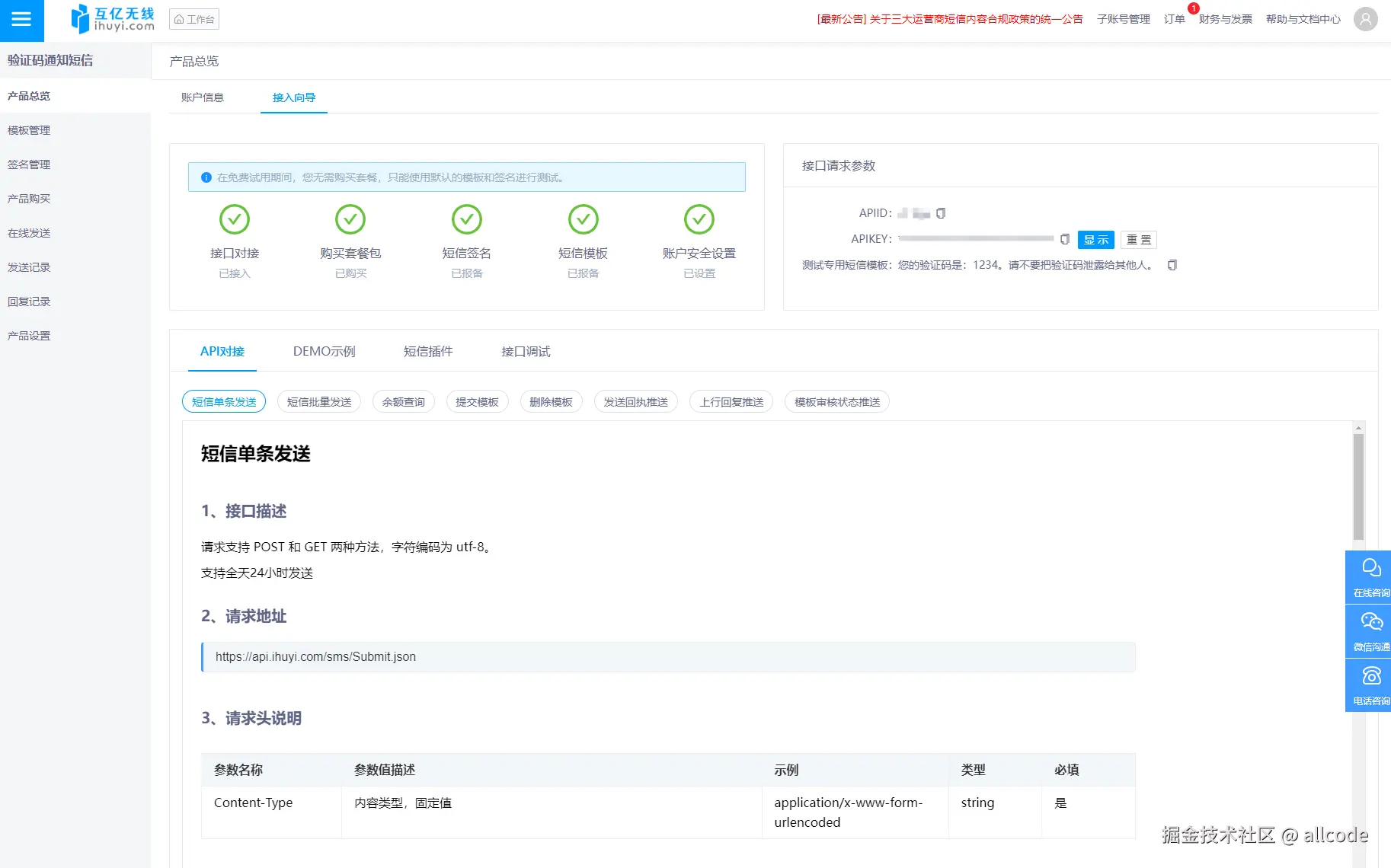Open the user avatar icon
The image size is (1391, 868).
coord(1365,19)
